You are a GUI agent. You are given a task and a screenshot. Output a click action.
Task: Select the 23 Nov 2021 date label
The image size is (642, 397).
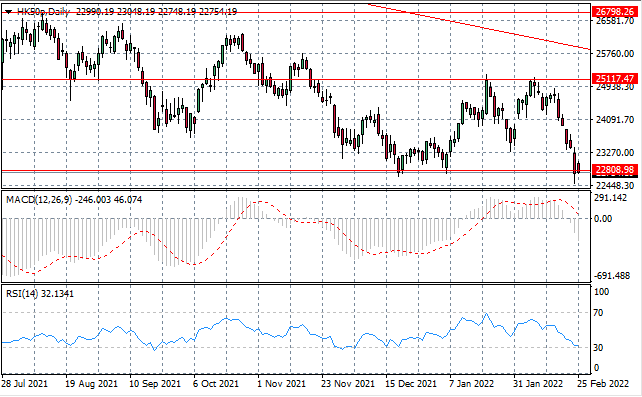(x=348, y=384)
